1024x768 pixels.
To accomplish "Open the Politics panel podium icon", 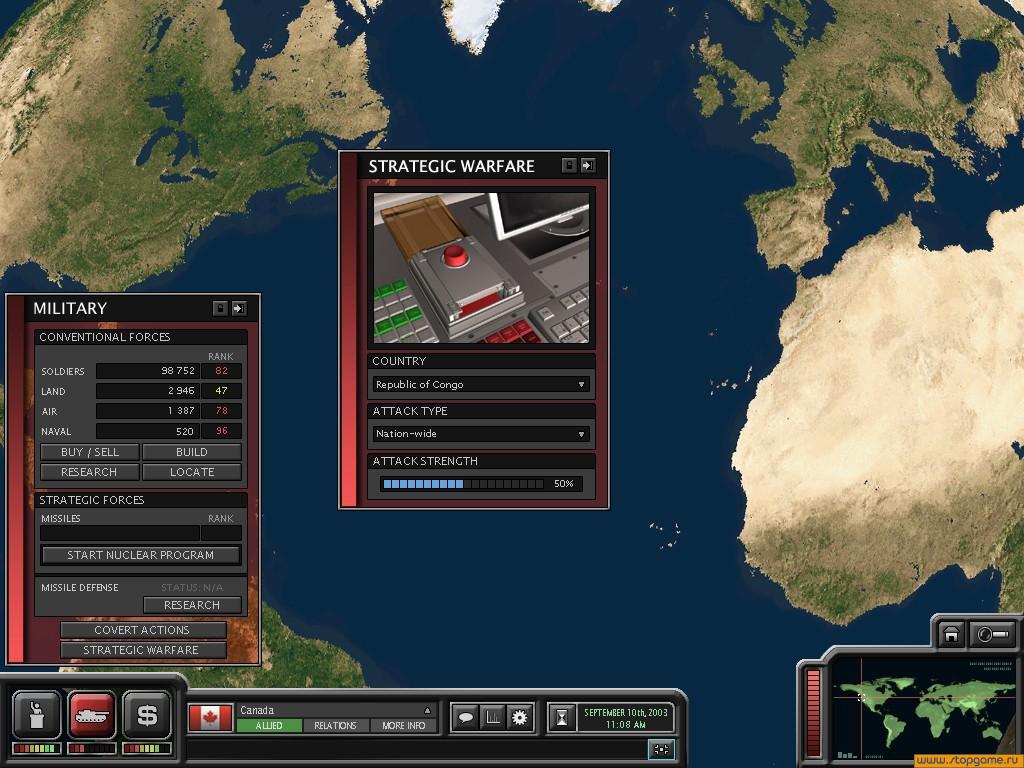I will [37, 715].
